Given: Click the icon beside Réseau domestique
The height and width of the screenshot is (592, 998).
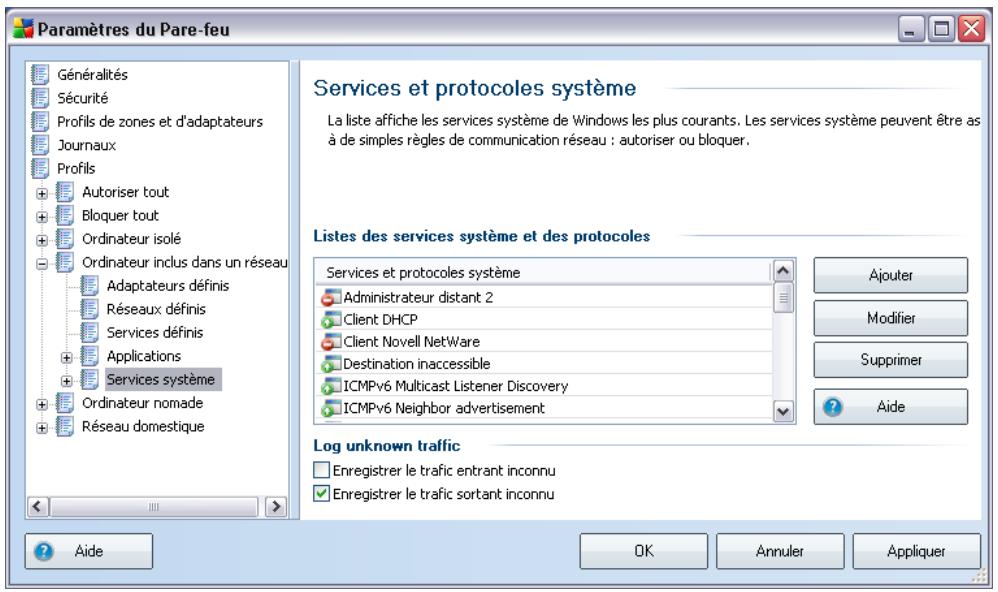Looking at the screenshot, I should pos(65,426).
